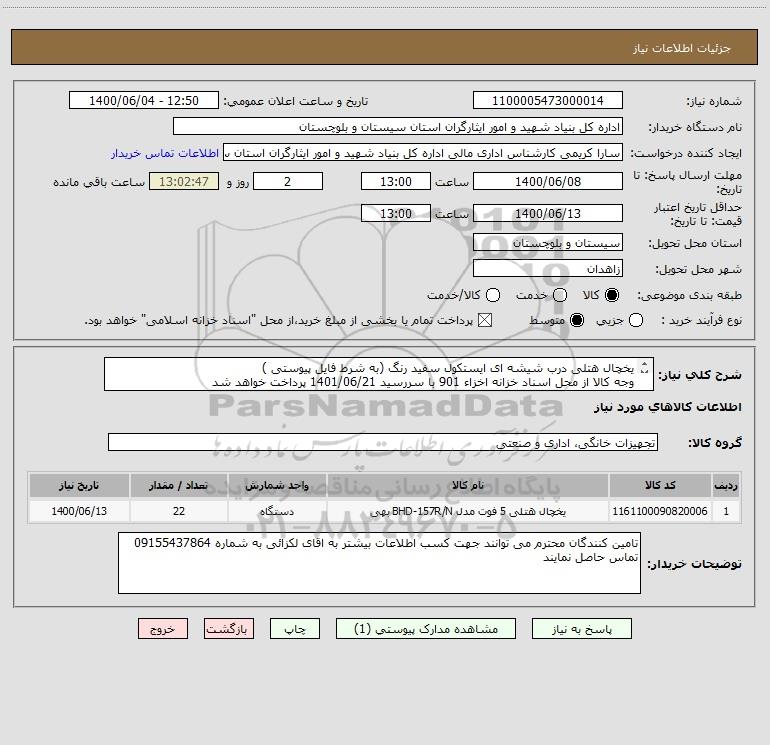The image size is (770, 745).
Task: Select the متوسط purchase type radio
Action: 577,320
